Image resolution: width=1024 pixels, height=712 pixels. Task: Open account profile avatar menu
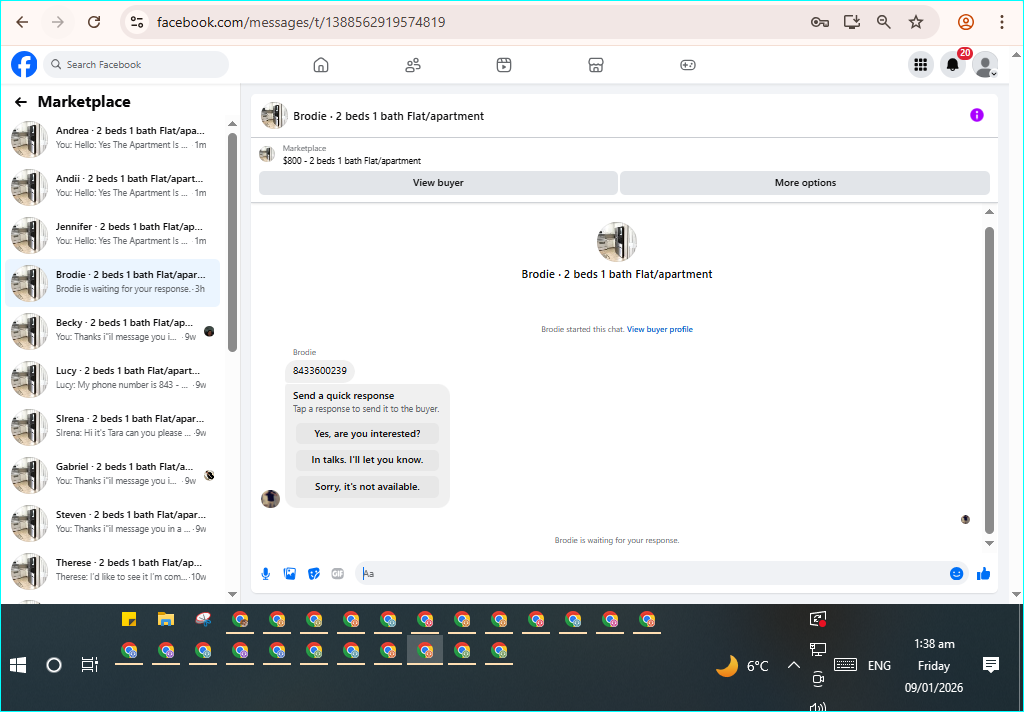(x=985, y=65)
